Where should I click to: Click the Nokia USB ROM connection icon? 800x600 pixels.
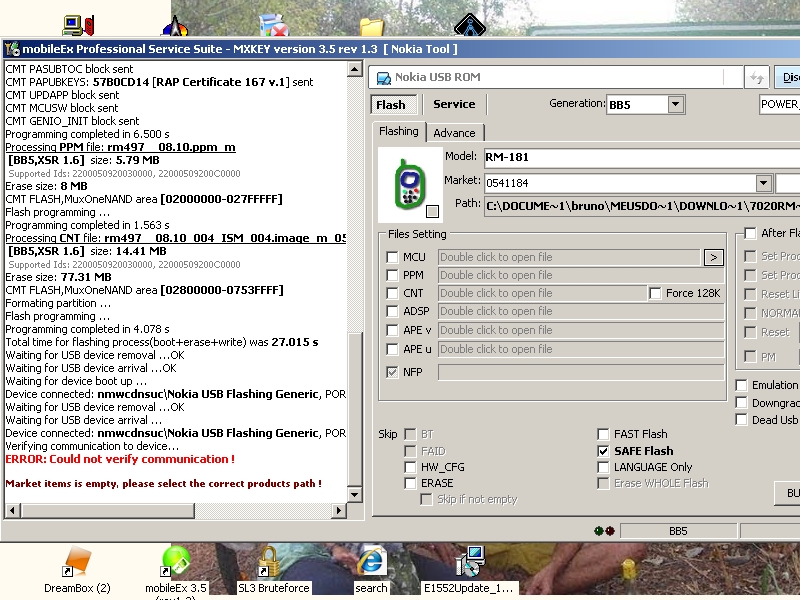pyautogui.click(x=383, y=78)
